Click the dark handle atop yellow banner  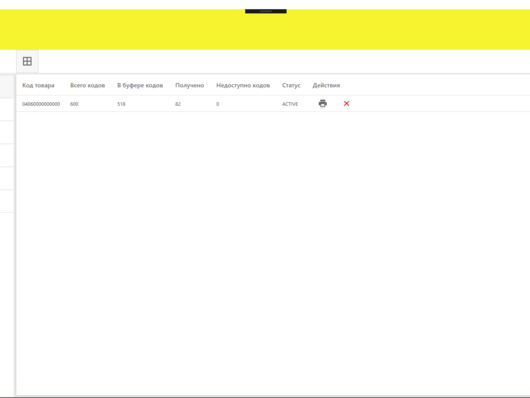click(x=266, y=11)
